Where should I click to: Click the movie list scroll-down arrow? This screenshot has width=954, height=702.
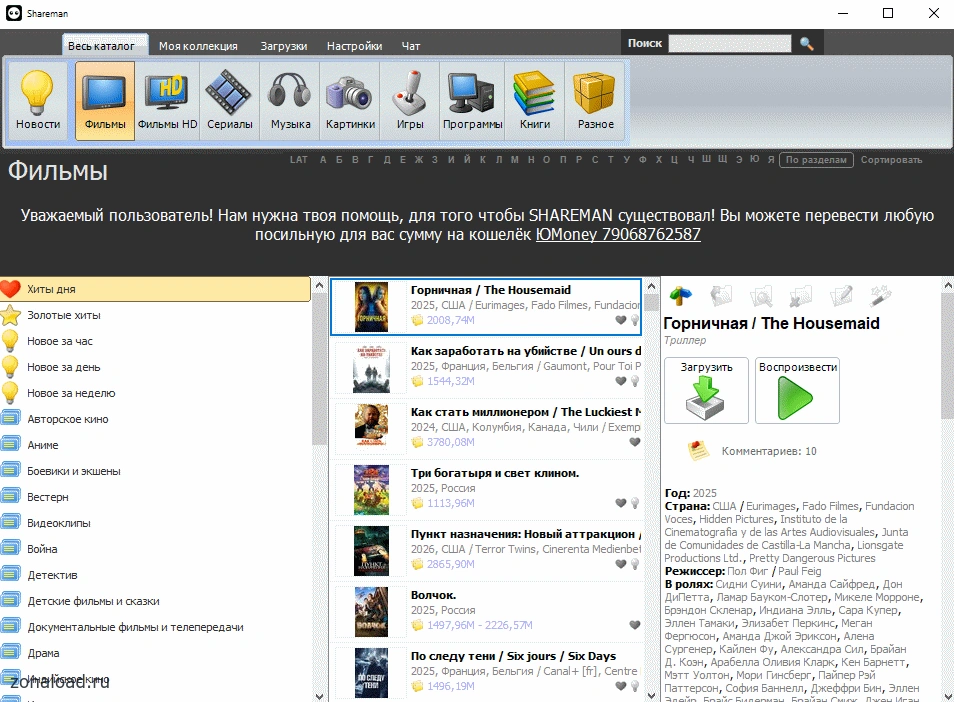pos(652,695)
